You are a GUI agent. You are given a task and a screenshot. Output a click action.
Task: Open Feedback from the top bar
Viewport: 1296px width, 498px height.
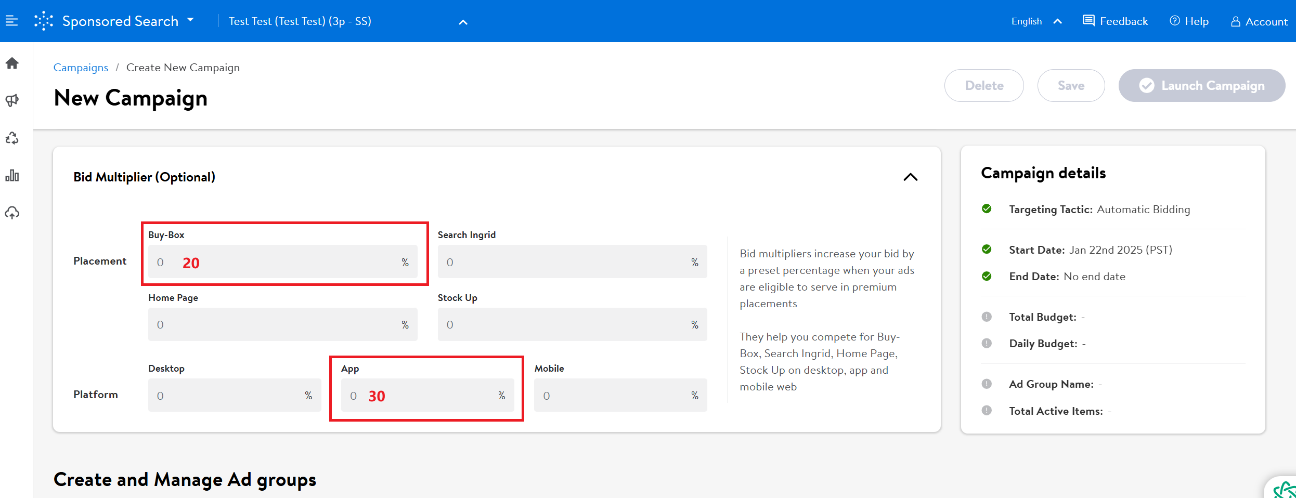point(1115,21)
